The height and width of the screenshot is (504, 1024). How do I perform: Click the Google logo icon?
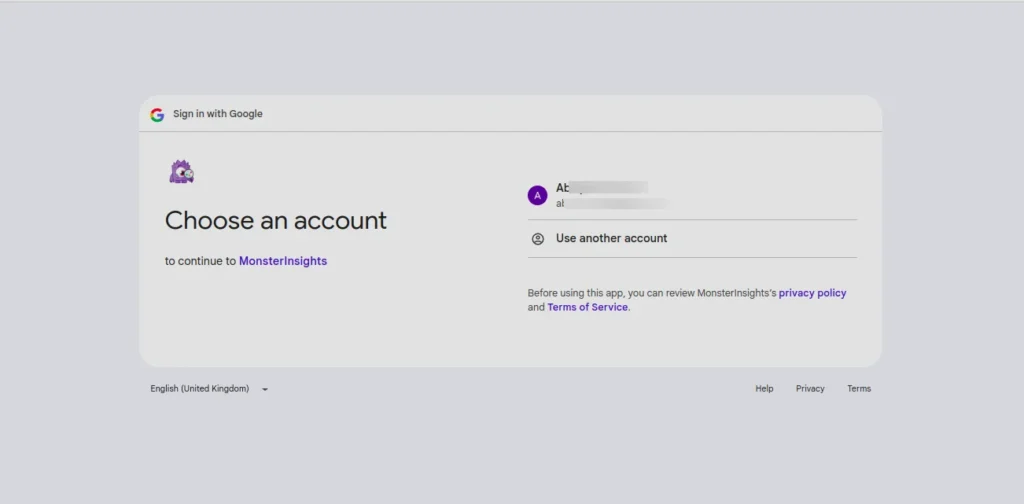click(x=157, y=115)
